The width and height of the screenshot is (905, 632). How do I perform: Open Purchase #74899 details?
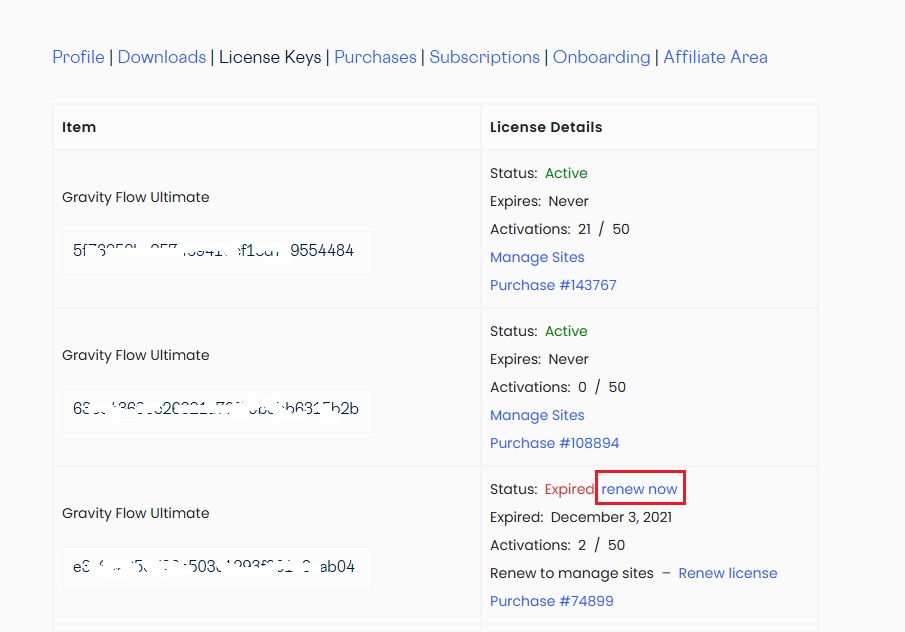click(551, 601)
